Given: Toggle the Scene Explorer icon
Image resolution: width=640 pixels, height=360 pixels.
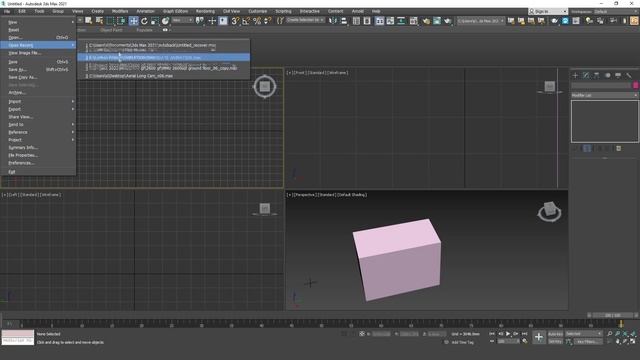Looking at the screenshot, I should click(356, 21).
